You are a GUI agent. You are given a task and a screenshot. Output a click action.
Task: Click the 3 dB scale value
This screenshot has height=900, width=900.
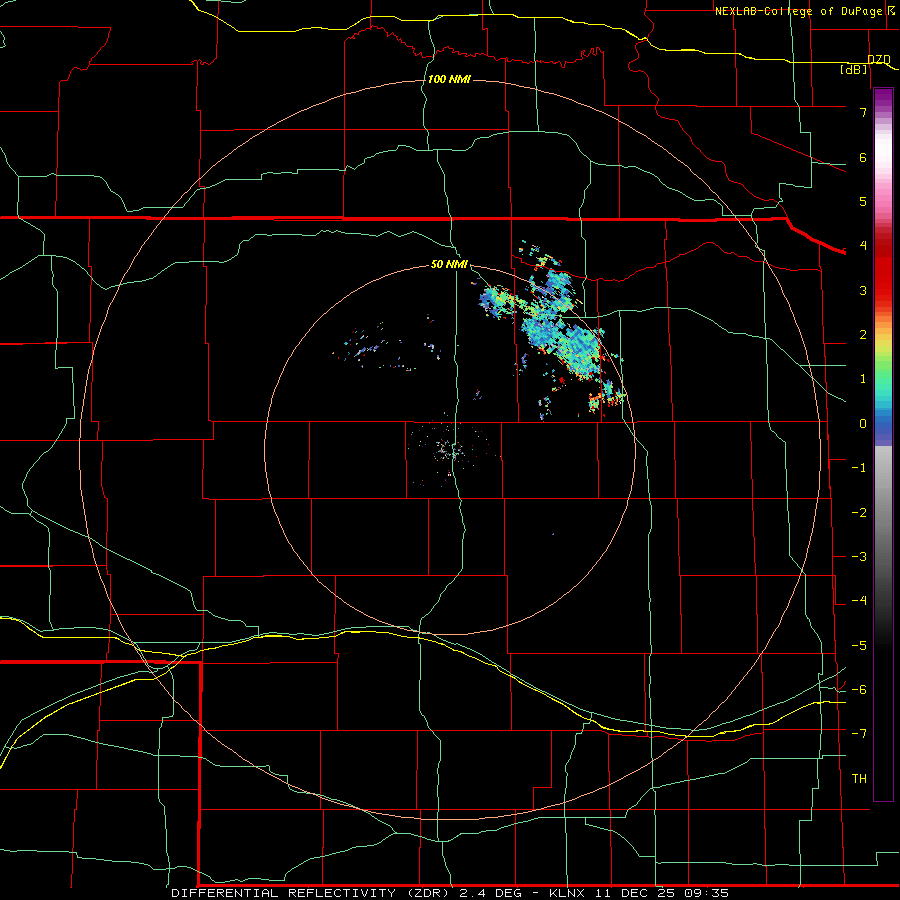[863, 290]
